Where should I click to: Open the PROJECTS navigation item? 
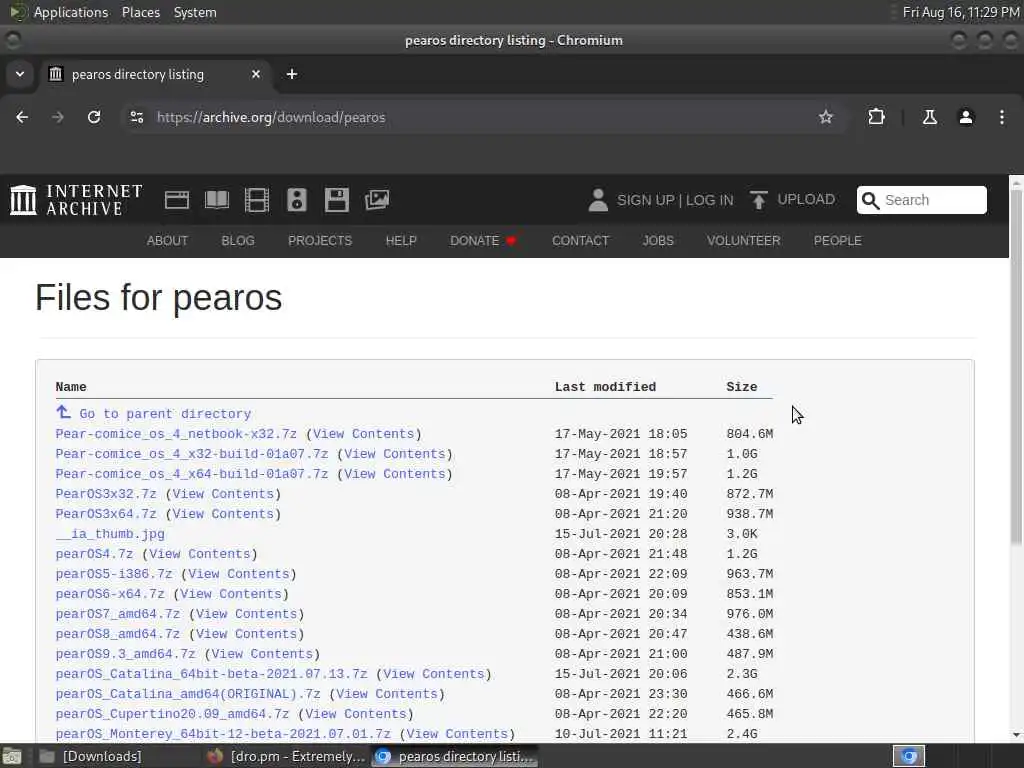[320, 240]
